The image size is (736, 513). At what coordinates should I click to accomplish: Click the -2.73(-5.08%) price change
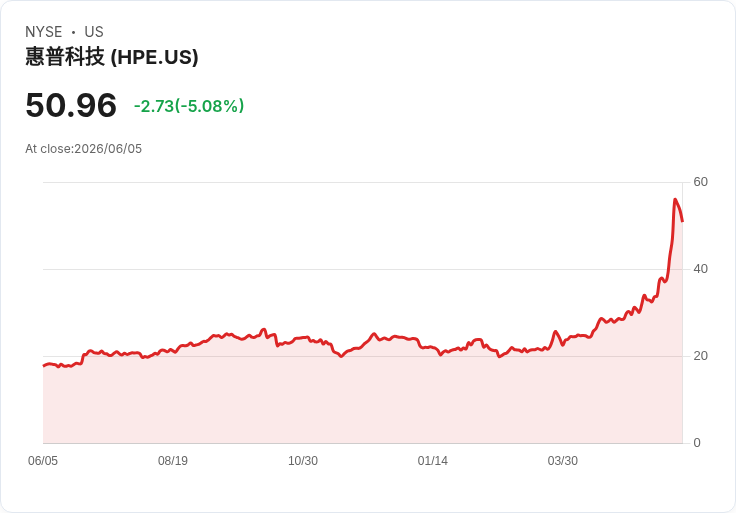tap(189, 106)
